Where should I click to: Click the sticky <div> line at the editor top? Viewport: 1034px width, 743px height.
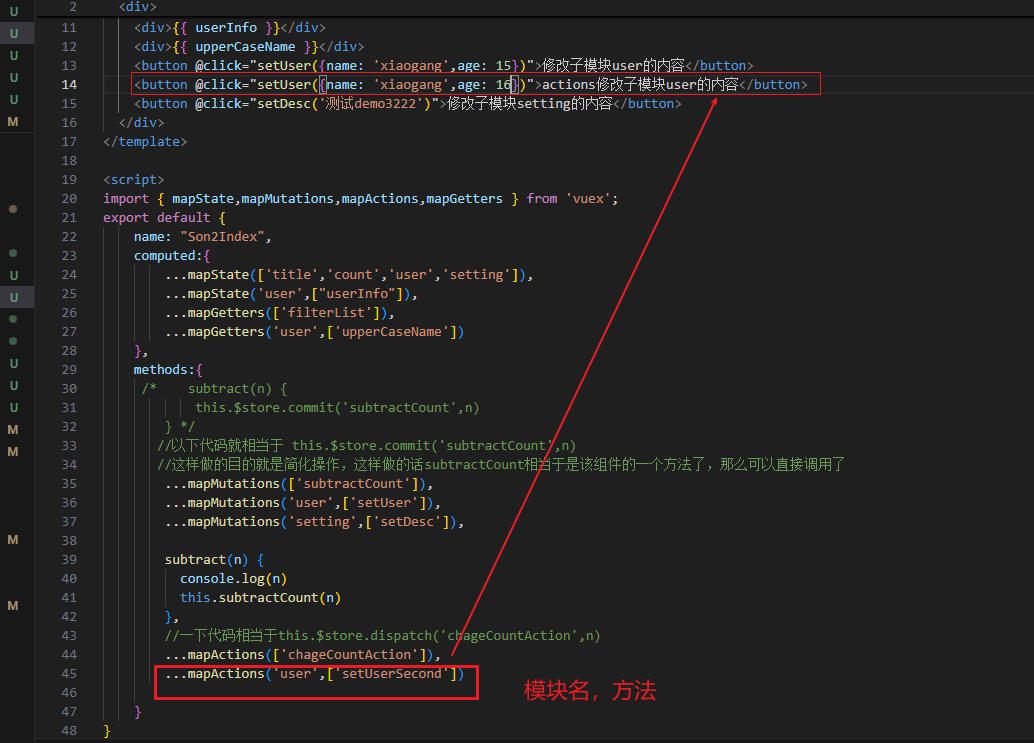[138, 7]
